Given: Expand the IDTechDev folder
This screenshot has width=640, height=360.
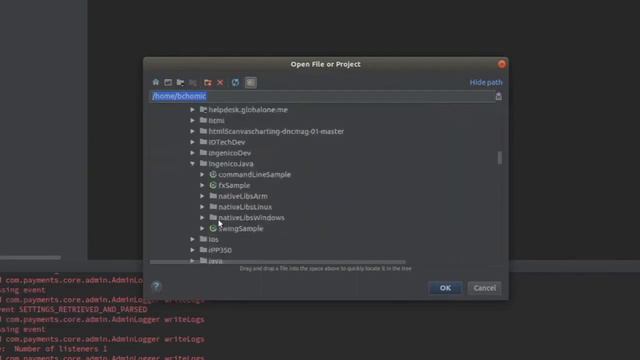Looking at the screenshot, I should 192,142.
